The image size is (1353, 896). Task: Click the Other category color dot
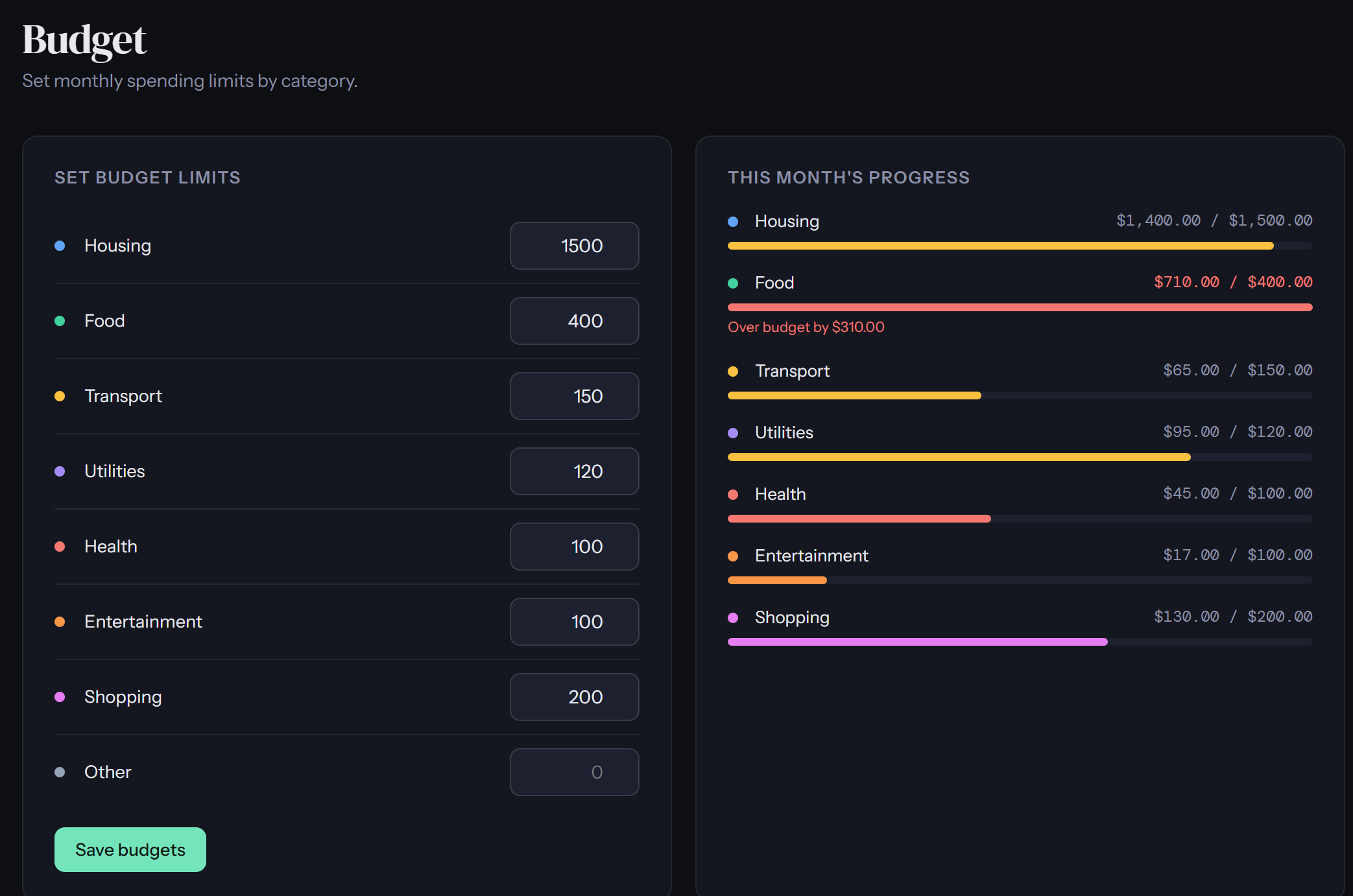pyautogui.click(x=60, y=772)
